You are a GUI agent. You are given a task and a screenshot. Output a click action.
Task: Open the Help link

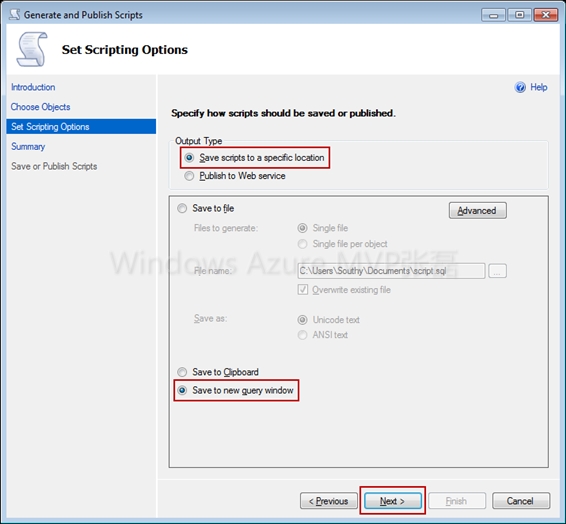point(539,87)
